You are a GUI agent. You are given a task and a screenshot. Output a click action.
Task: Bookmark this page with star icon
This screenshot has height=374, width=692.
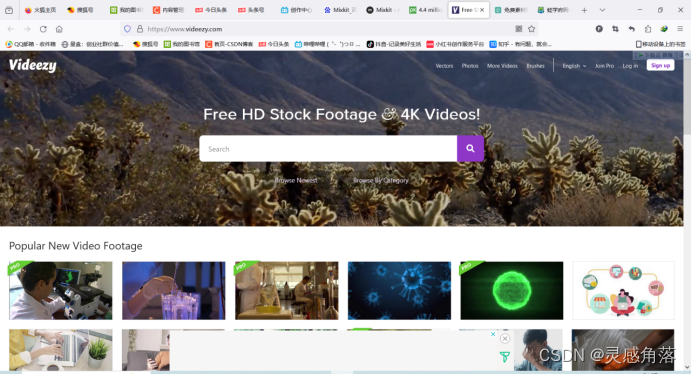pyautogui.click(x=531, y=29)
